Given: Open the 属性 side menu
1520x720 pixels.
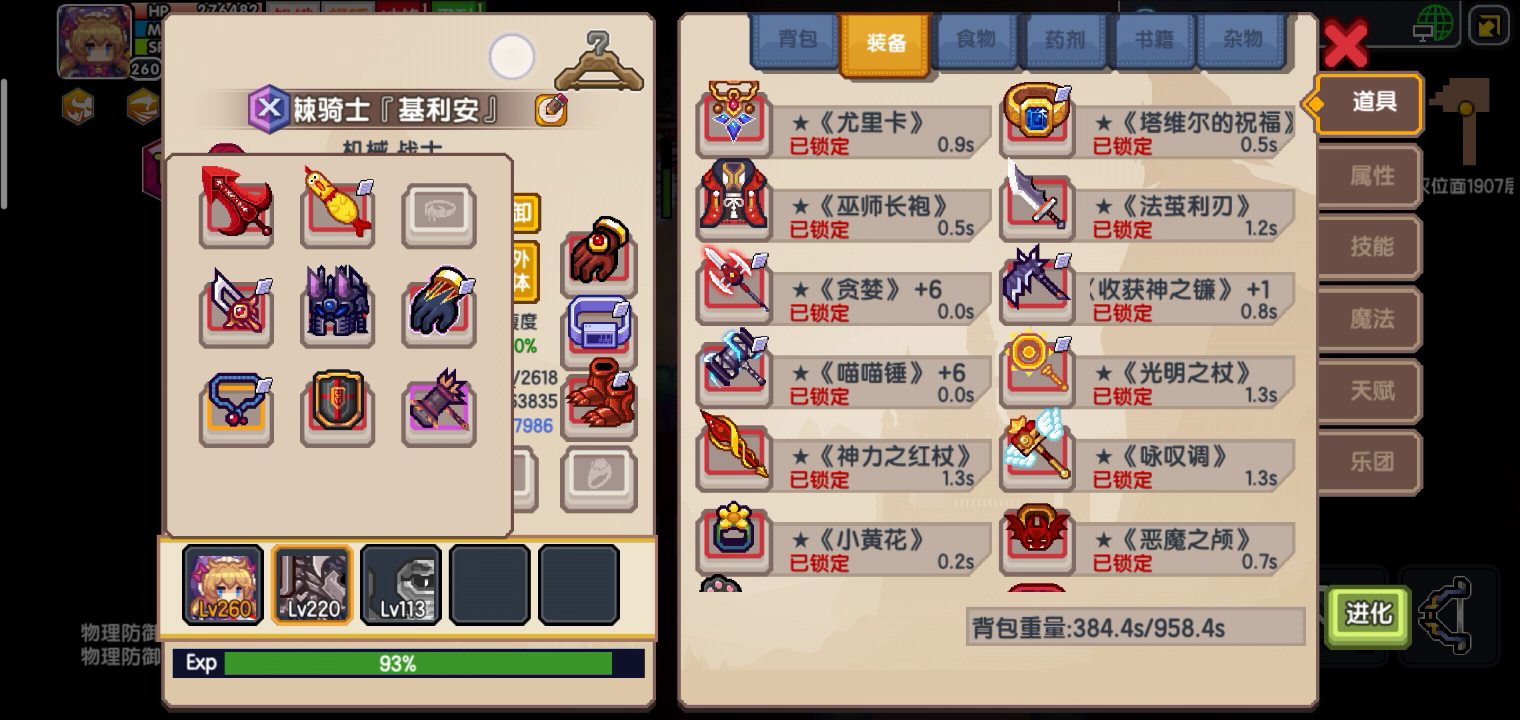Looking at the screenshot, I should pyautogui.click(x=1370, y=176).
